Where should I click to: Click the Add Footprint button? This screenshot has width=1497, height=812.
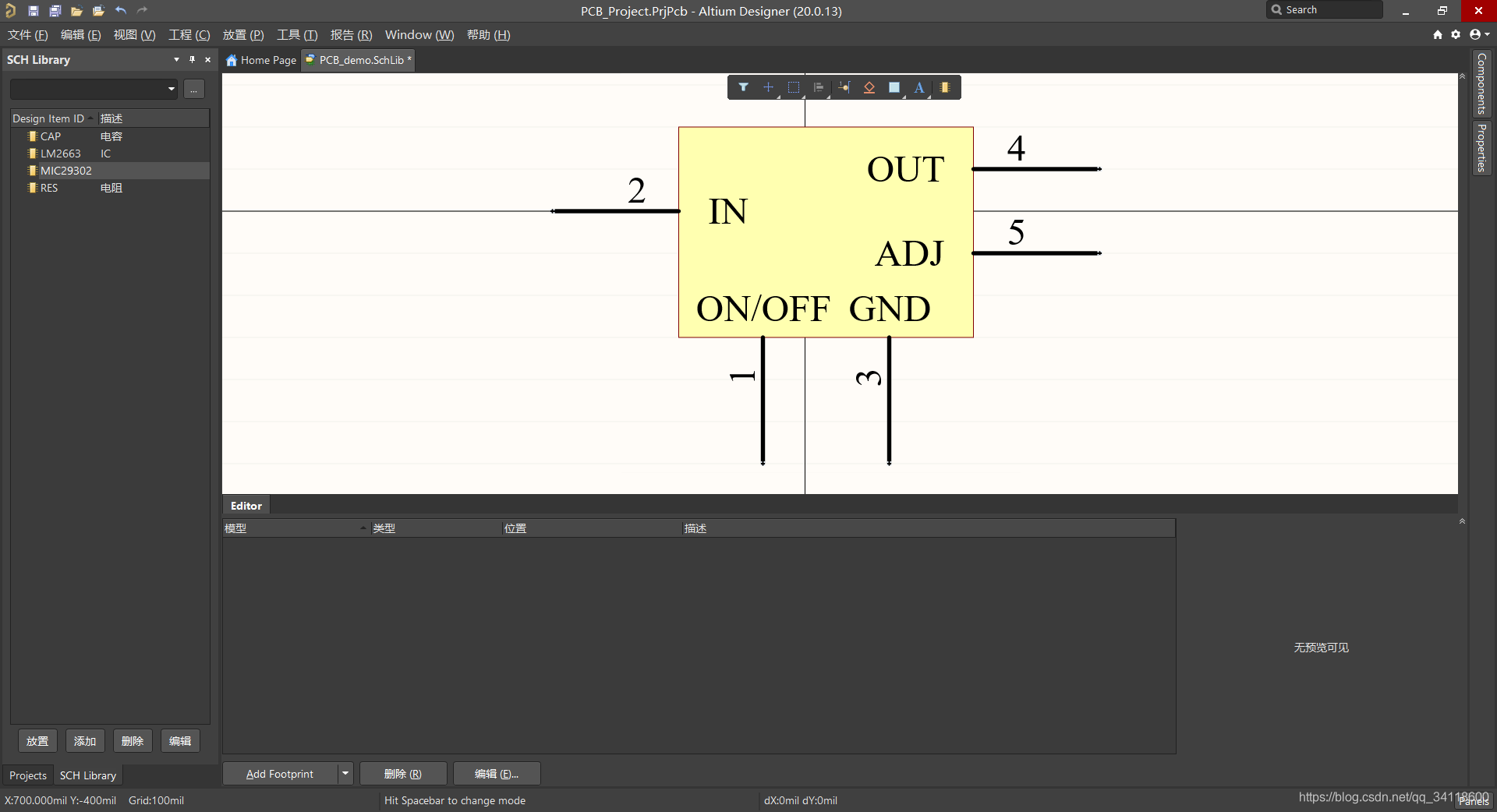click(x=280, y=774)
